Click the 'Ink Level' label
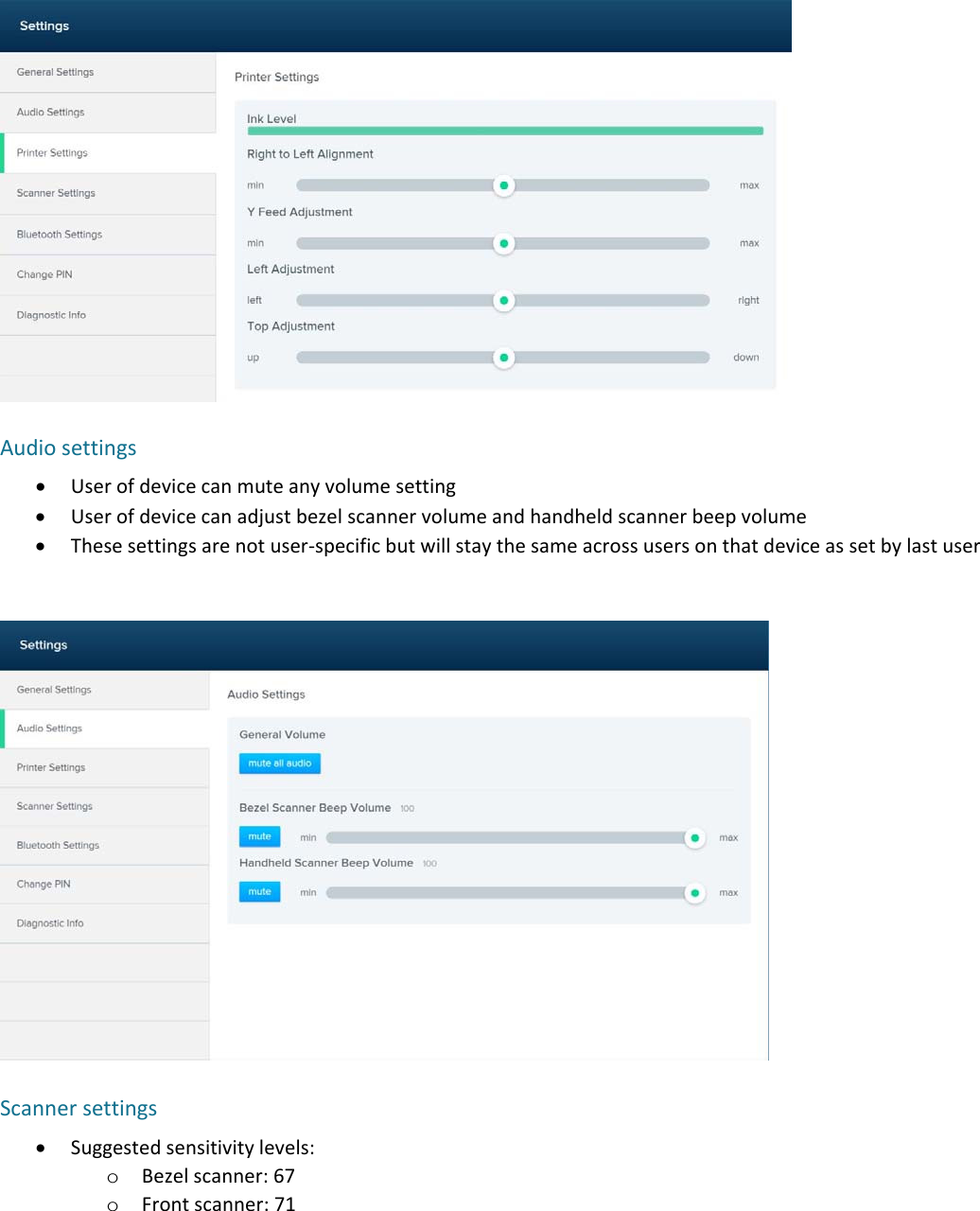980x1211 pixels. click(x=271, y=119)
